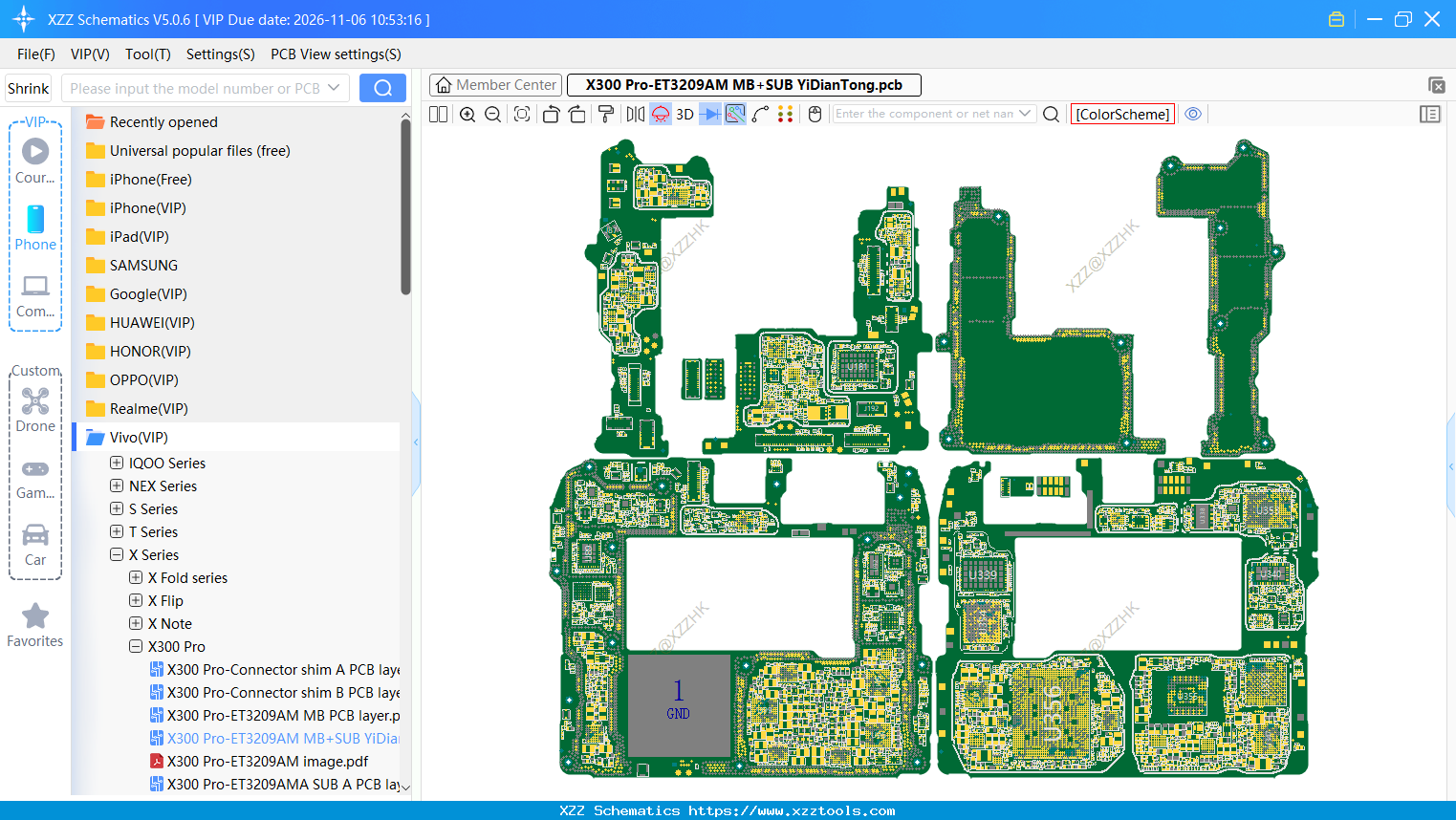The height and width of the screenshot is (820, 1456).
Task: Open the model search dropdown arrow
Action: point(334,88)
